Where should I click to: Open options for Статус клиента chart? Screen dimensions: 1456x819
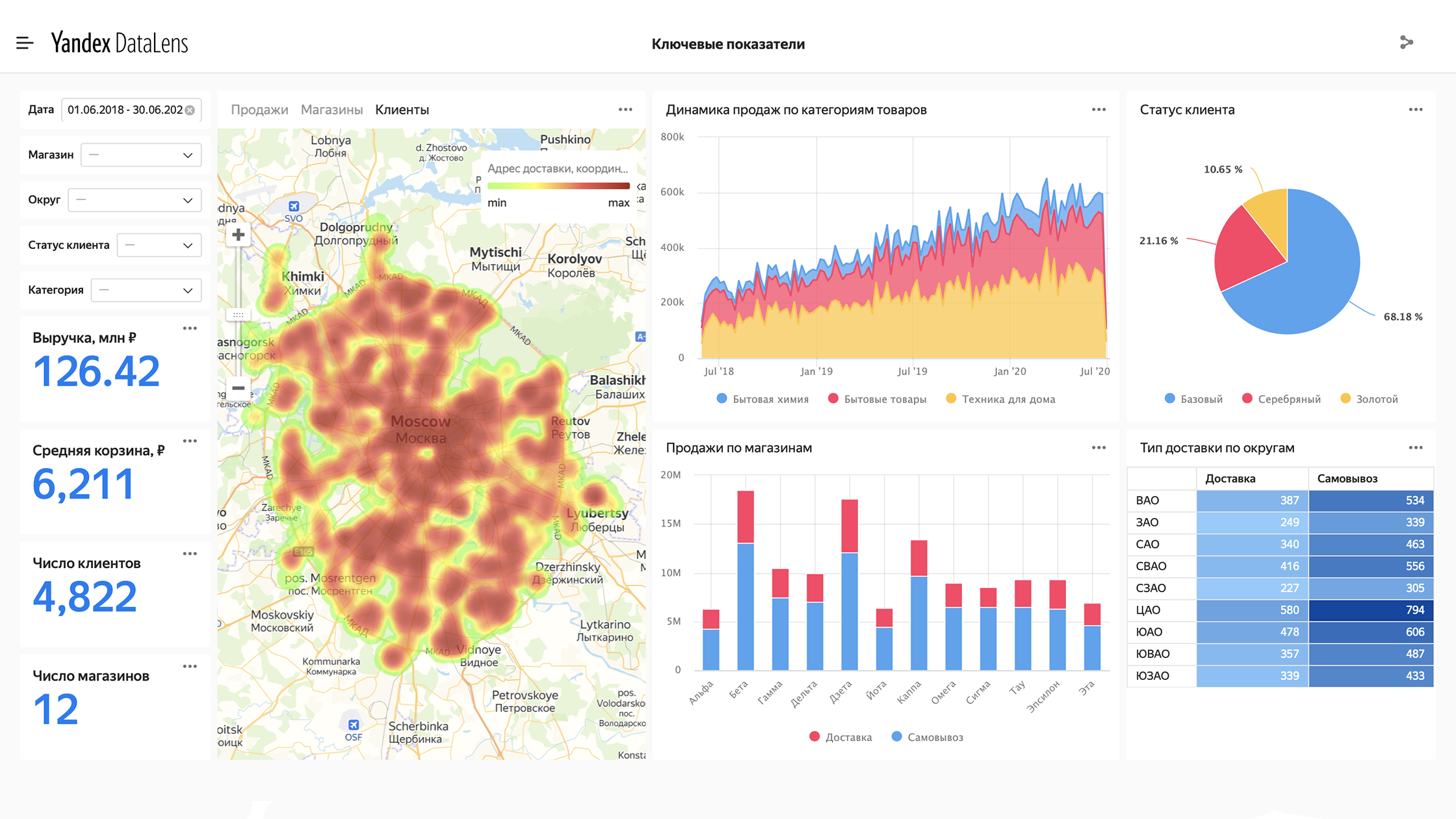coord(1416,110)
